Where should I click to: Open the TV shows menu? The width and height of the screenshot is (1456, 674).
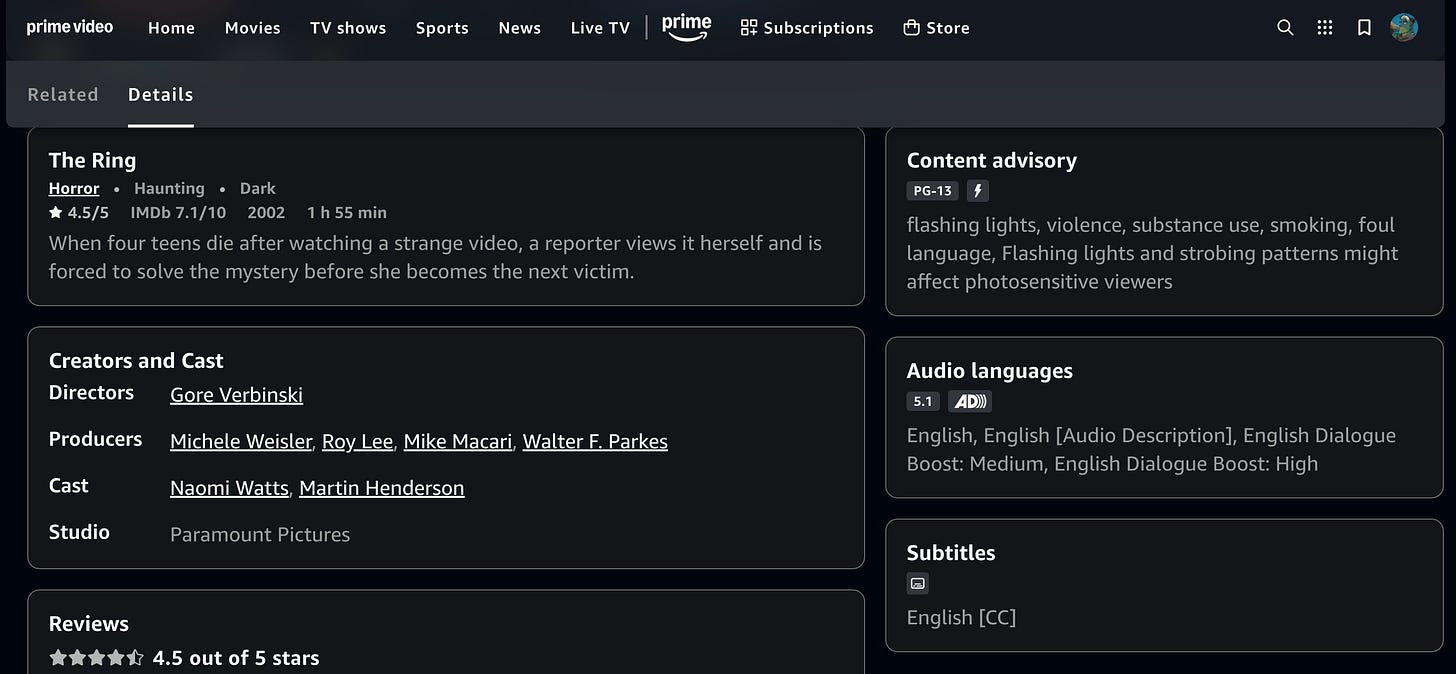point(348,28)
